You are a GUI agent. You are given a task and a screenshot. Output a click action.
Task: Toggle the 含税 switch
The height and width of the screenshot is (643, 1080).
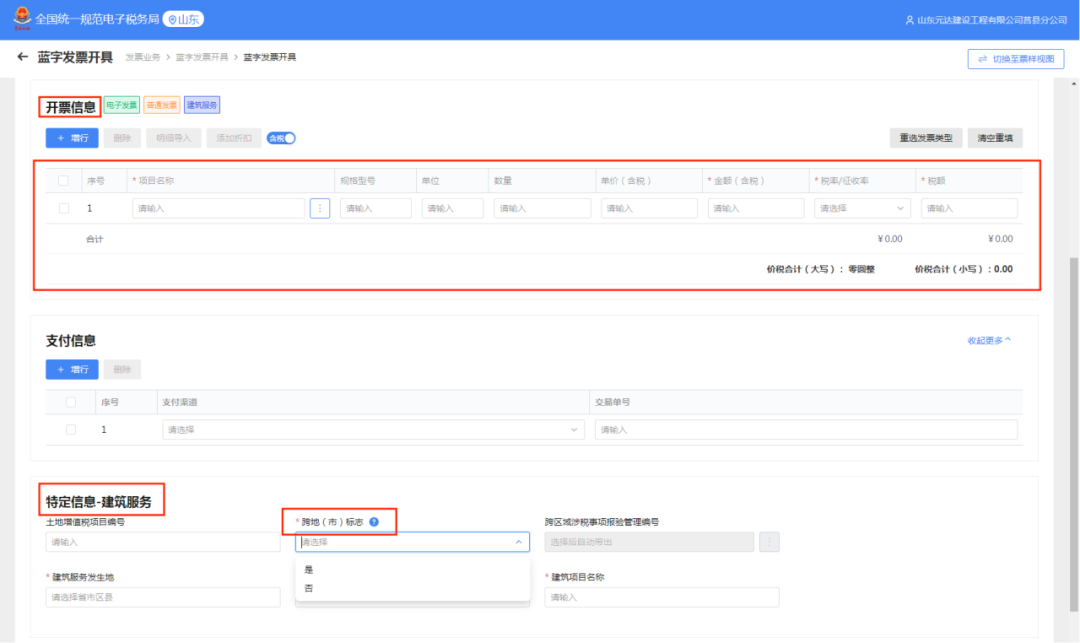coord(281,138)
